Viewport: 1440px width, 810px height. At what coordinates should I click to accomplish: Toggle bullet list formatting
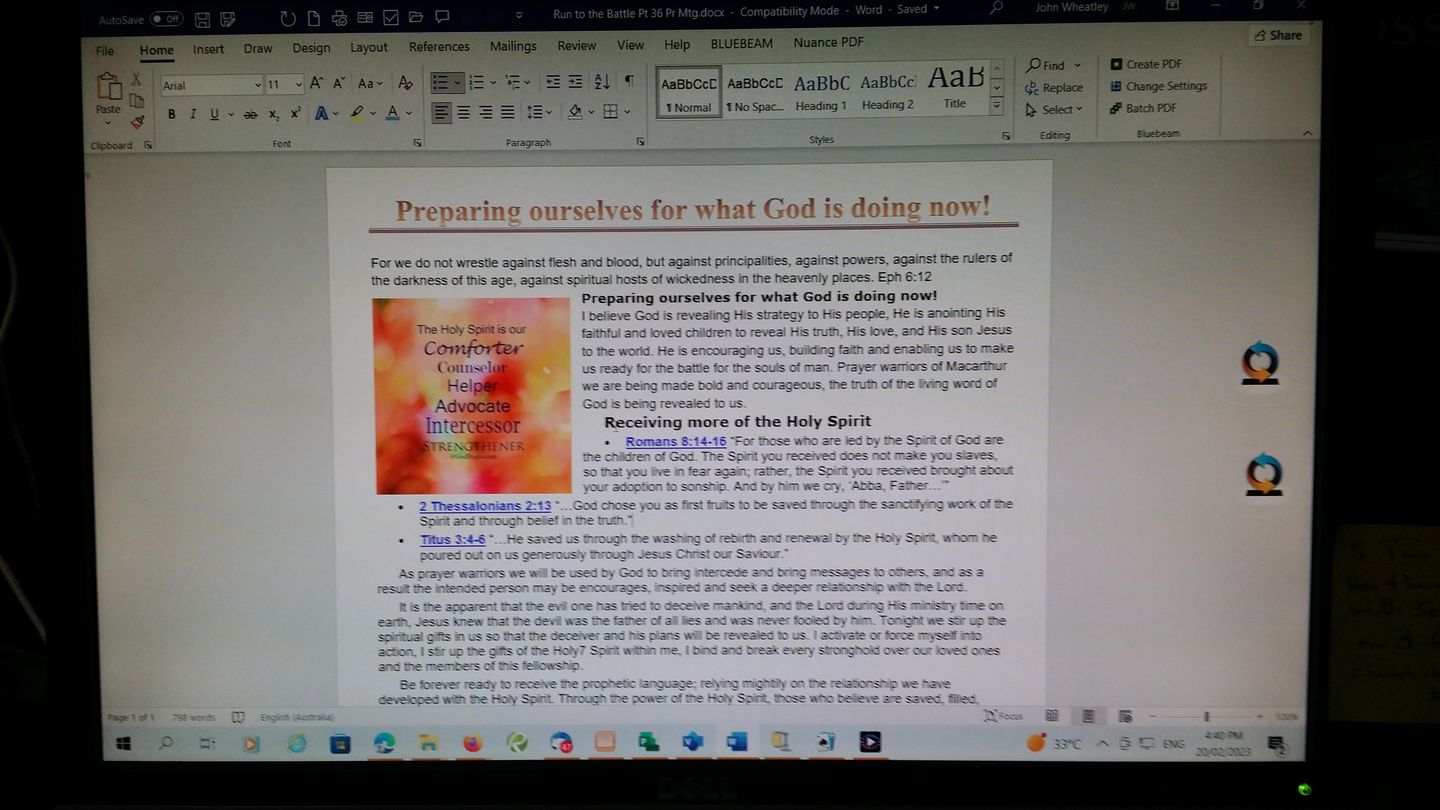click(440, 82)
